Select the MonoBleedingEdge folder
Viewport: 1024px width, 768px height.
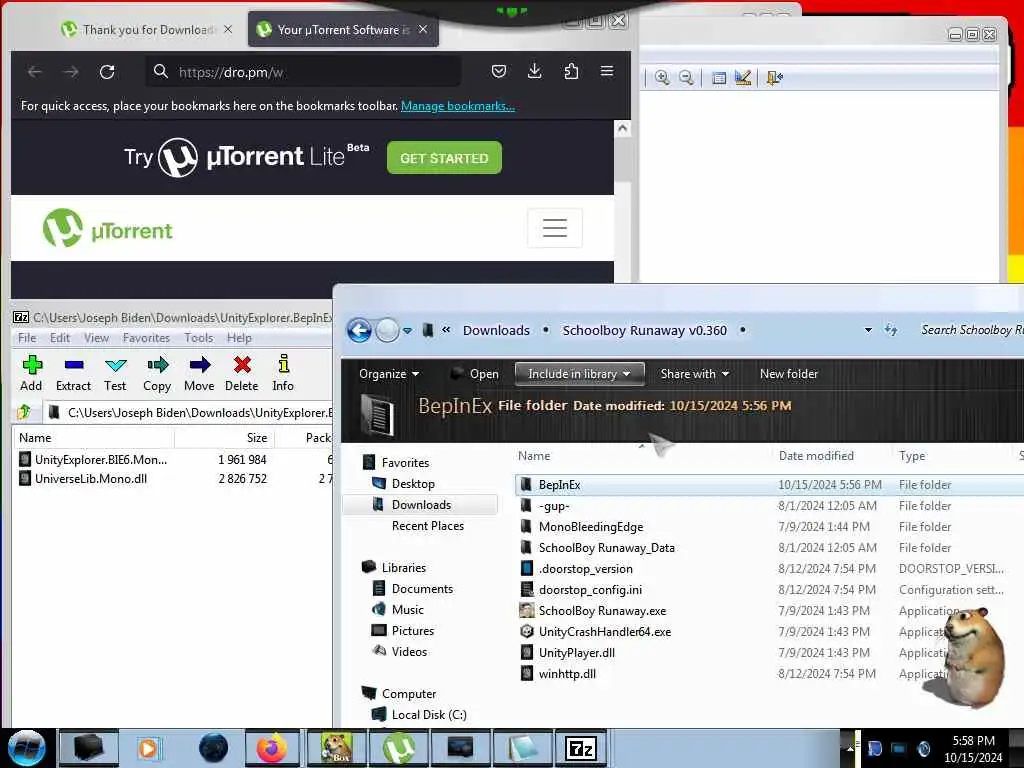[x=590, y=526]
